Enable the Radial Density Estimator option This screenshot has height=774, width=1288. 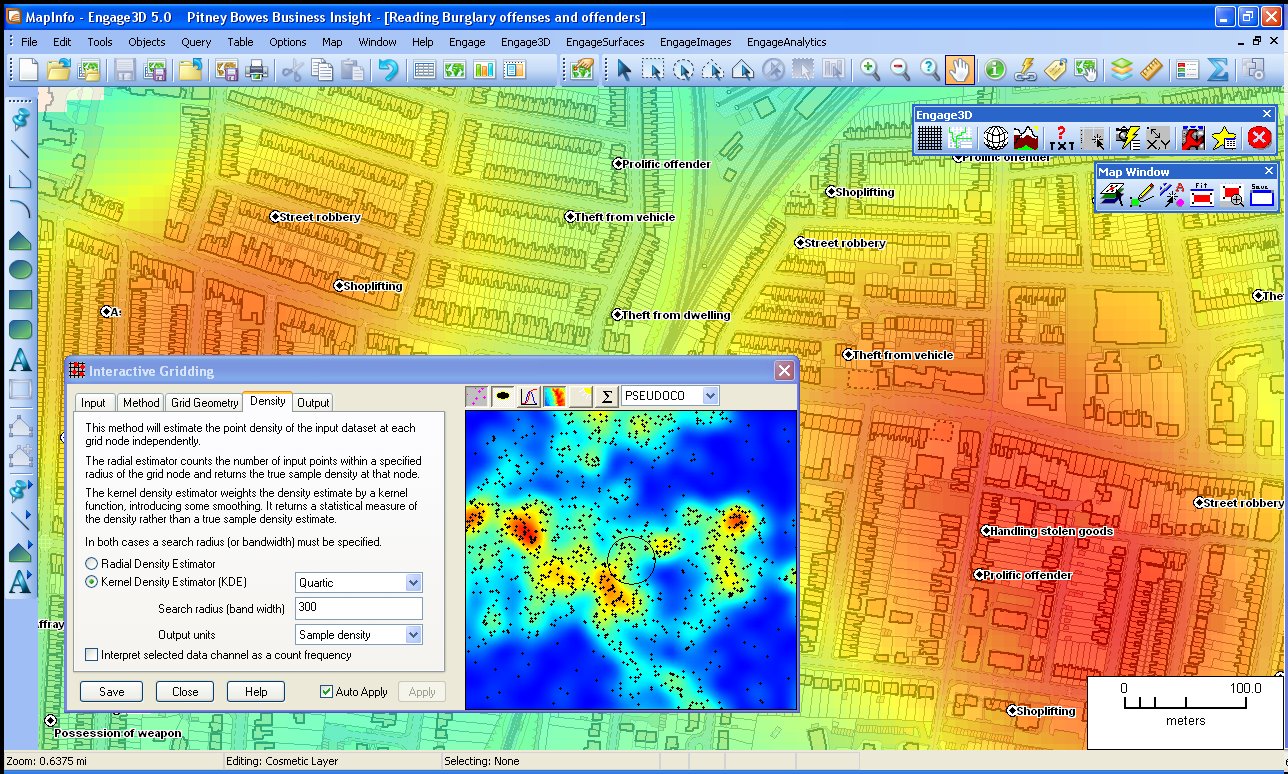coord(91,561)
